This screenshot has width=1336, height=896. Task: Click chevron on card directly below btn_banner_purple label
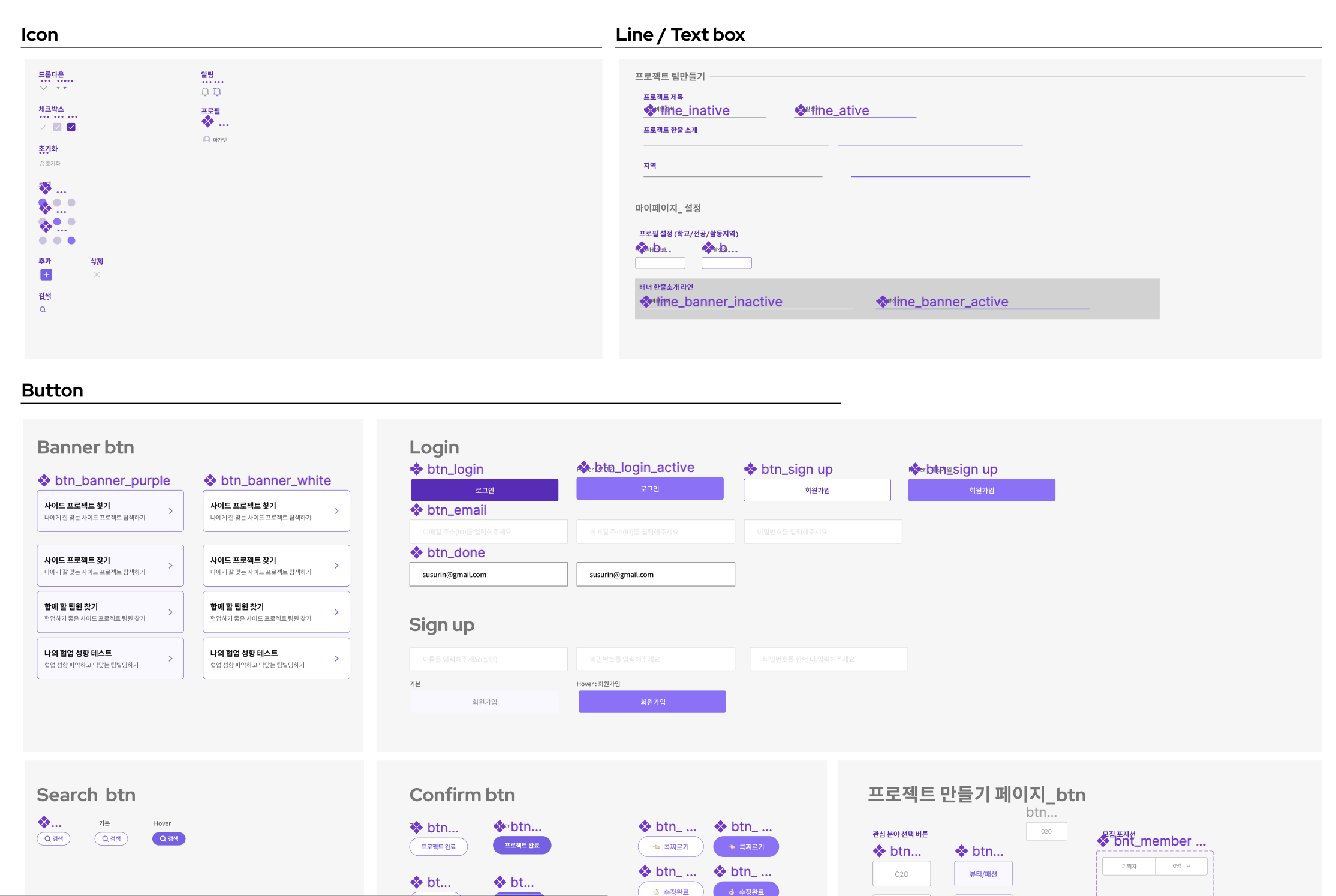pyautogui.click(x=170, y=511)
